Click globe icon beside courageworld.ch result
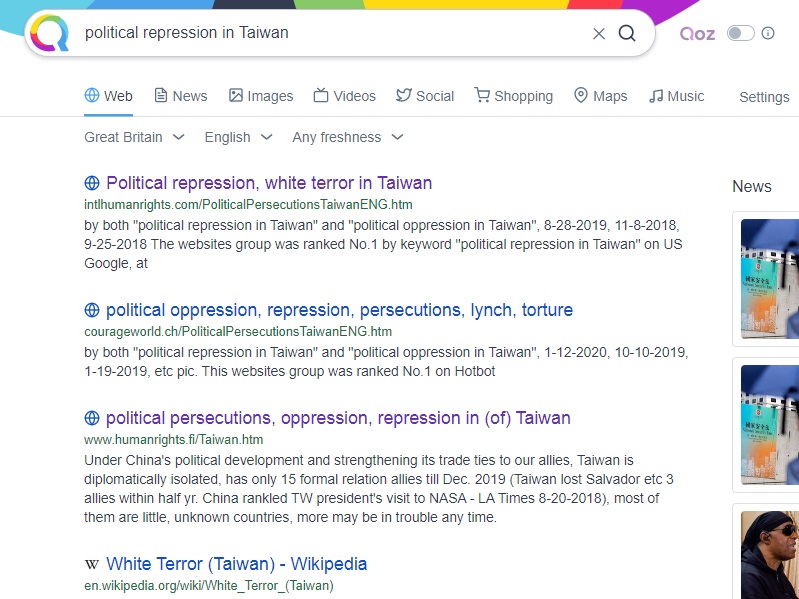This screenshot has height=599, width=799. [92, 310]
